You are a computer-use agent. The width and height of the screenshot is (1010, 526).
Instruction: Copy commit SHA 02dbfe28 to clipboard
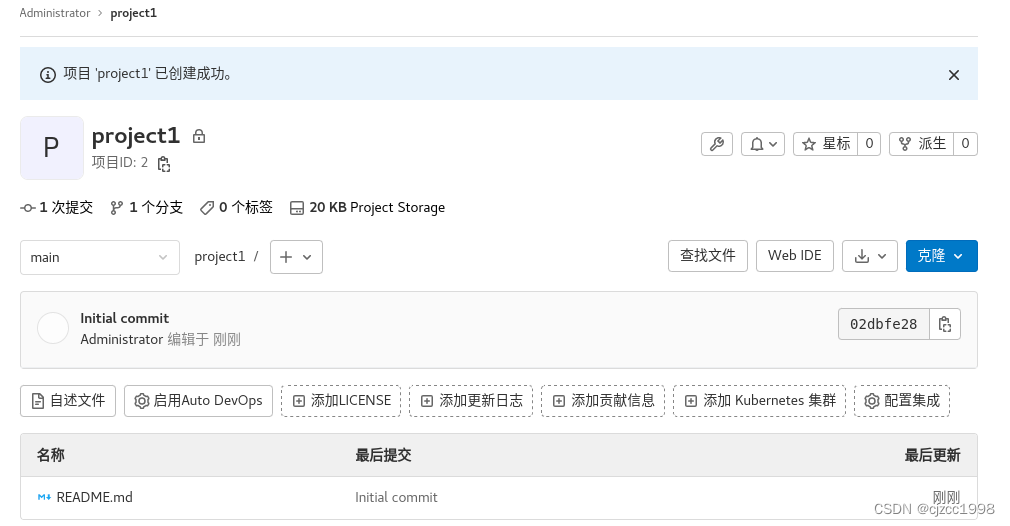click(x=945, y=324)
